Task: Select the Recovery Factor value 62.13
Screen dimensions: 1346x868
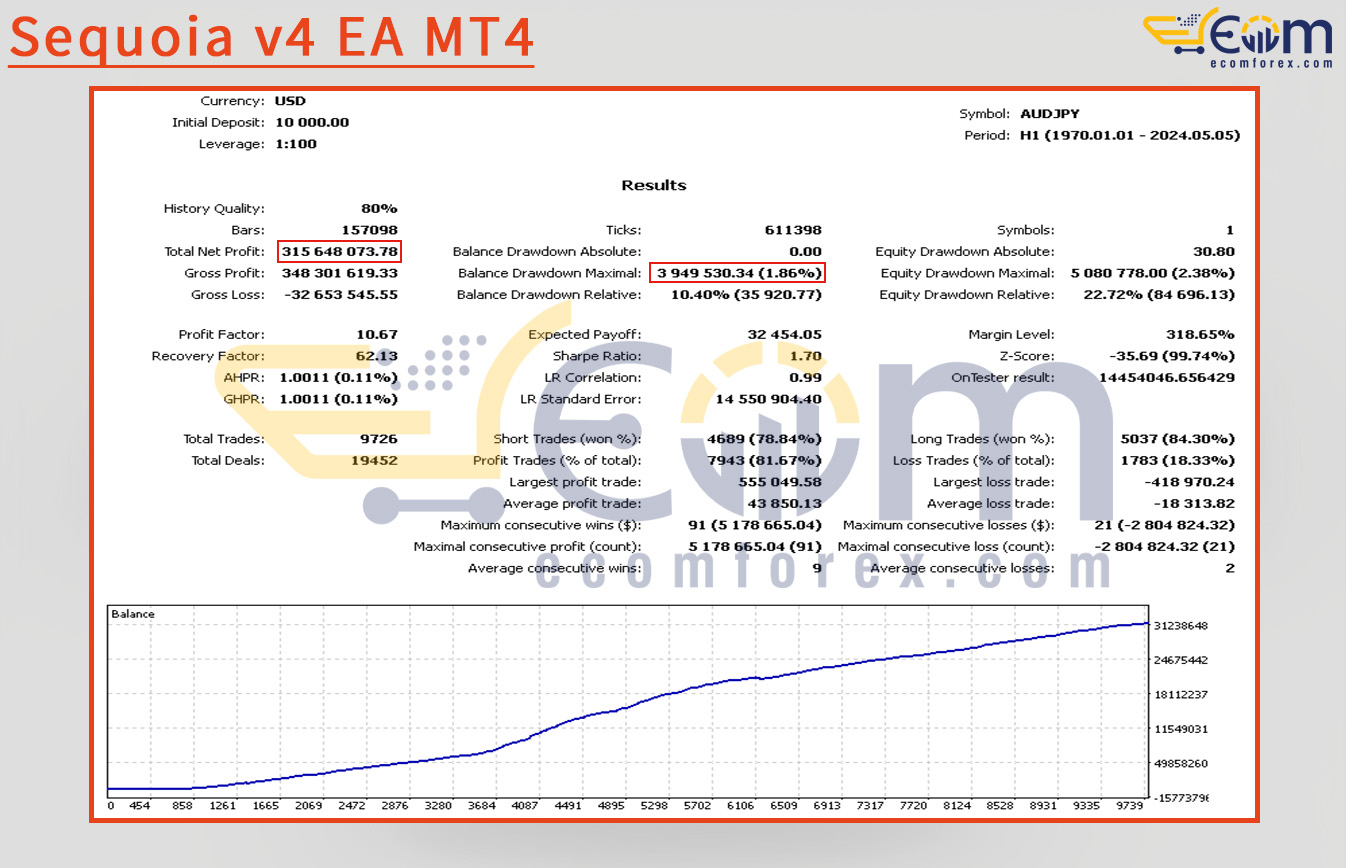Action: 377,356
